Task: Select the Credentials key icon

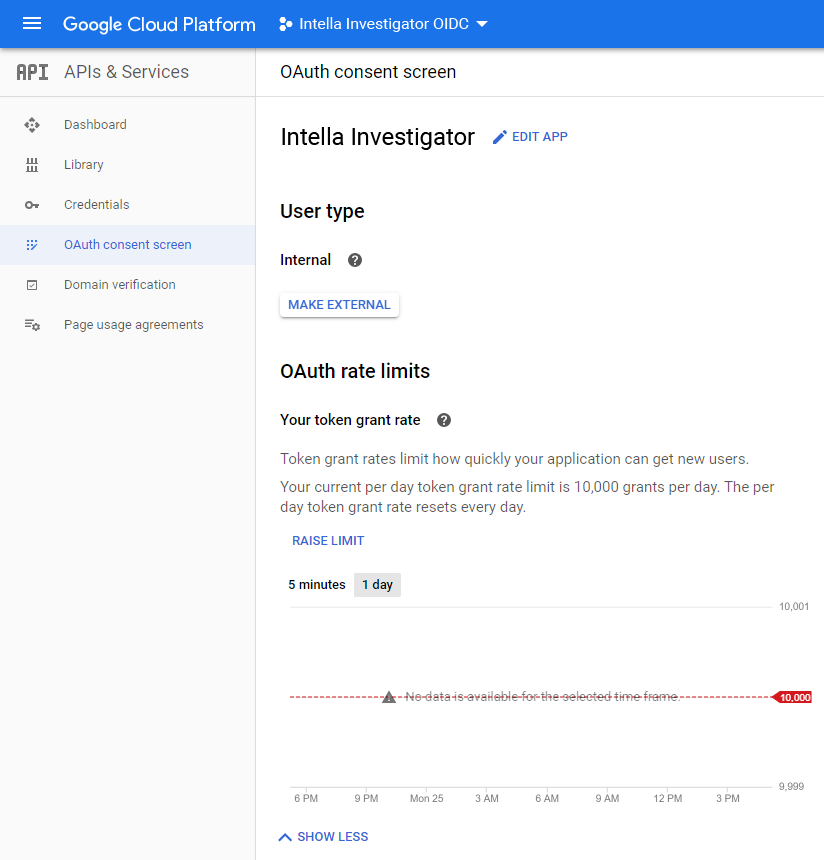Action: 32,204
